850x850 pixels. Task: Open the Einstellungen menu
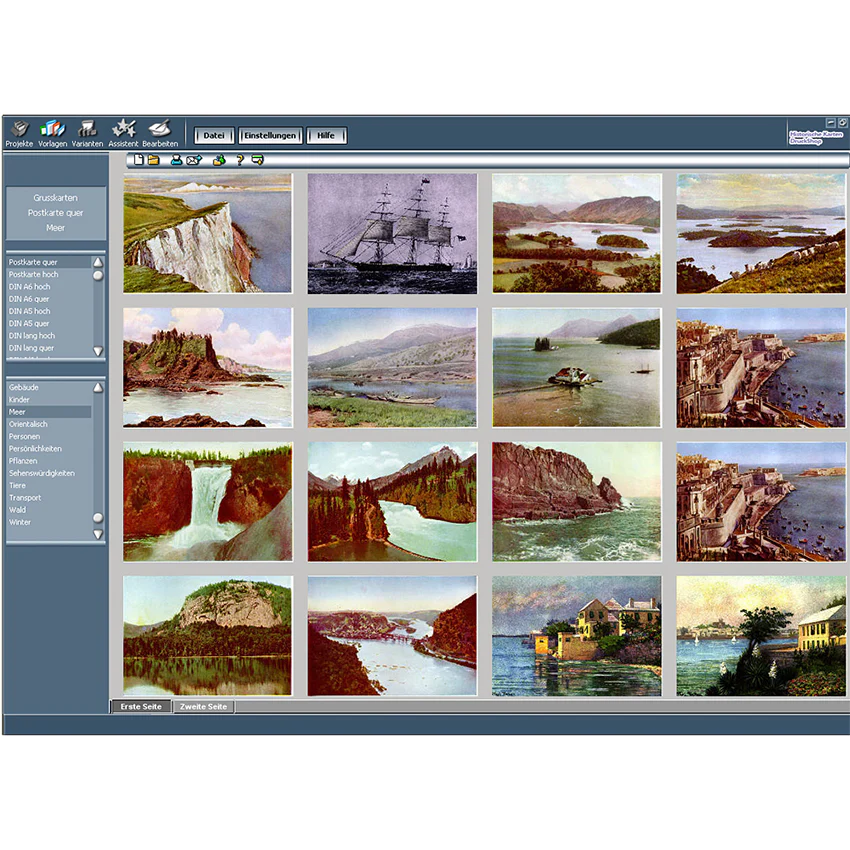(x=270, y=136)
